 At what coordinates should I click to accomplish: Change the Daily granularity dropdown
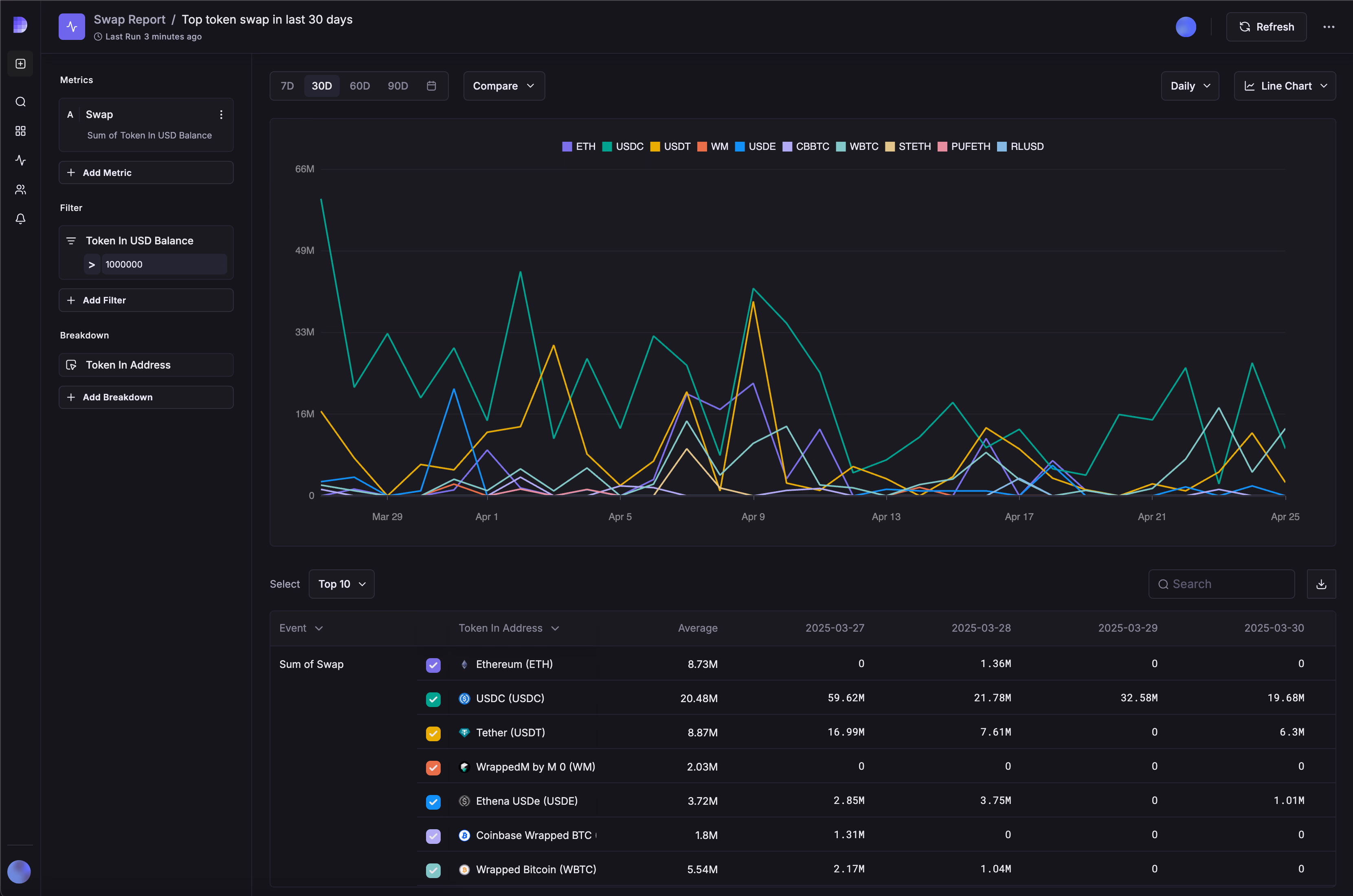click(x=1190, y=86)
